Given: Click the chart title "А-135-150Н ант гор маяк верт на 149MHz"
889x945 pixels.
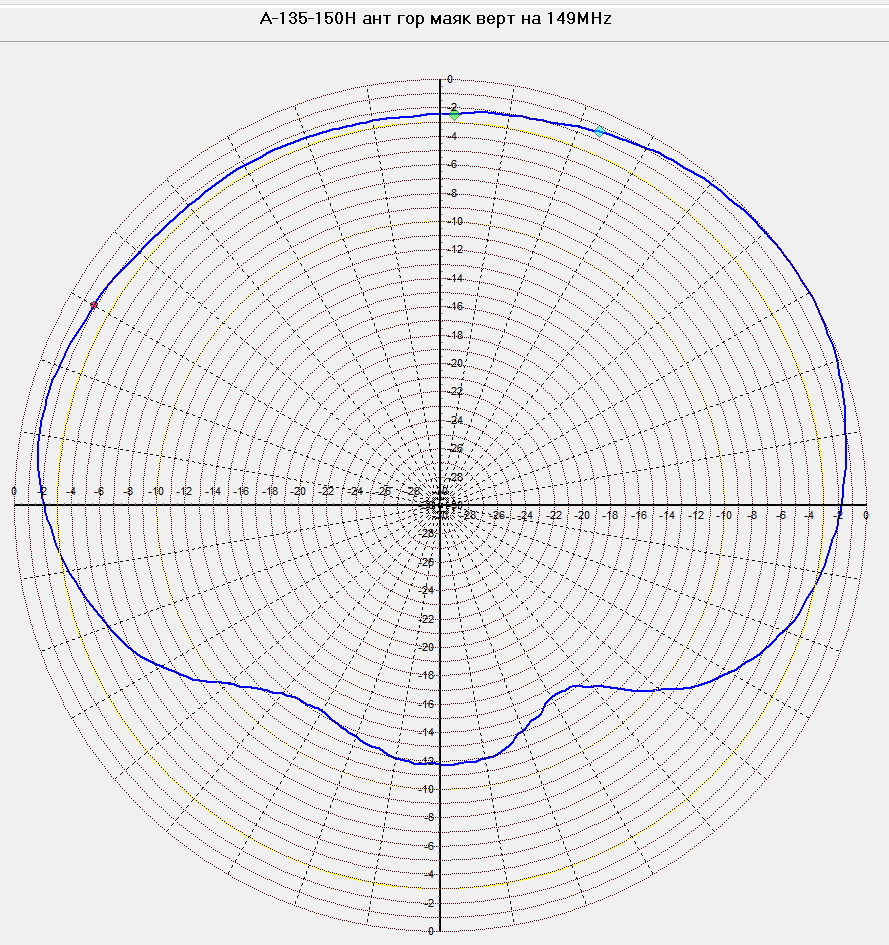Looking at the screenshot, I should (x=435, y=19).
